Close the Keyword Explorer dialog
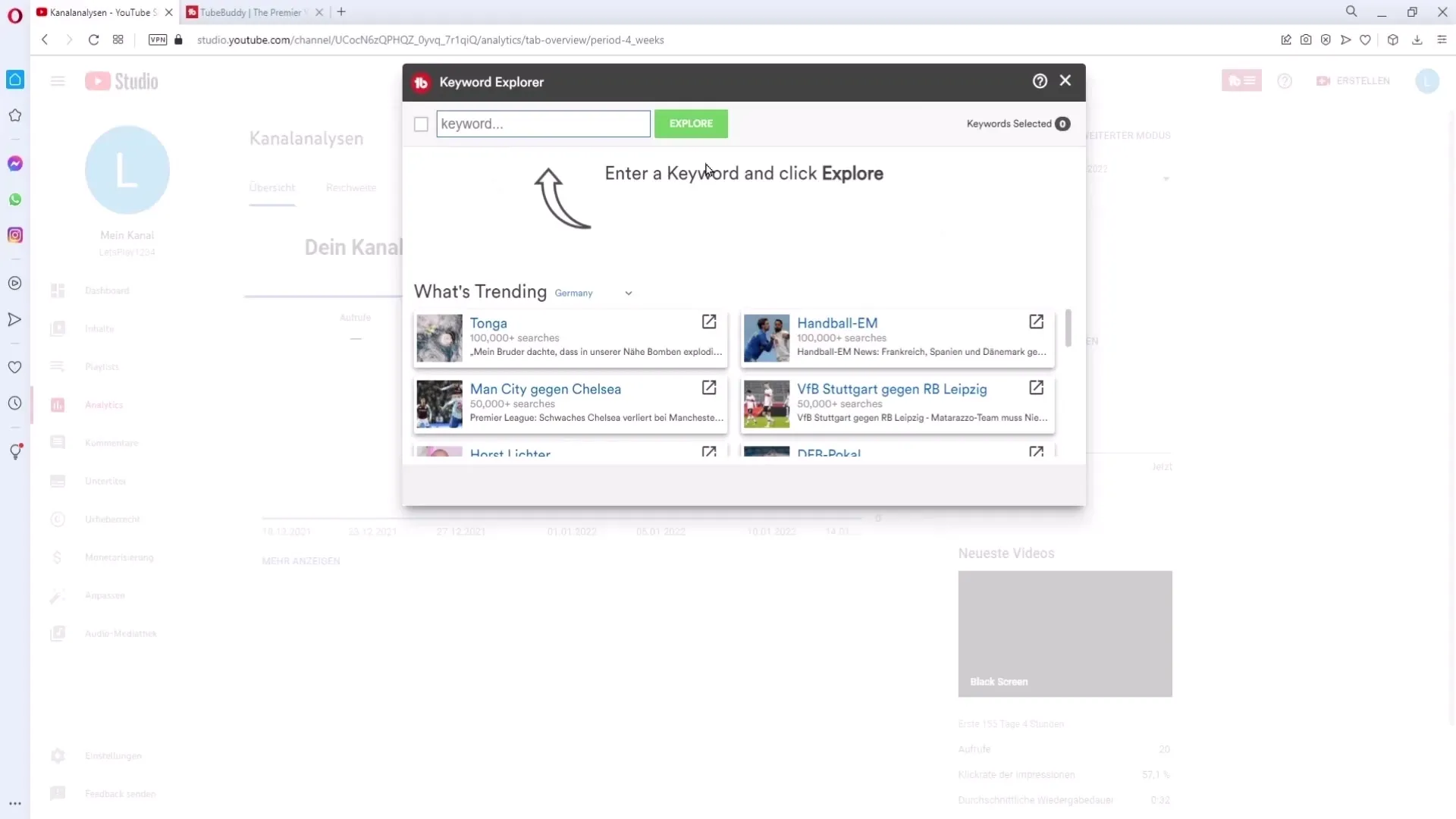Image resolution: width=1456 pixels, height=819 pixels. tap(1065, 80)
